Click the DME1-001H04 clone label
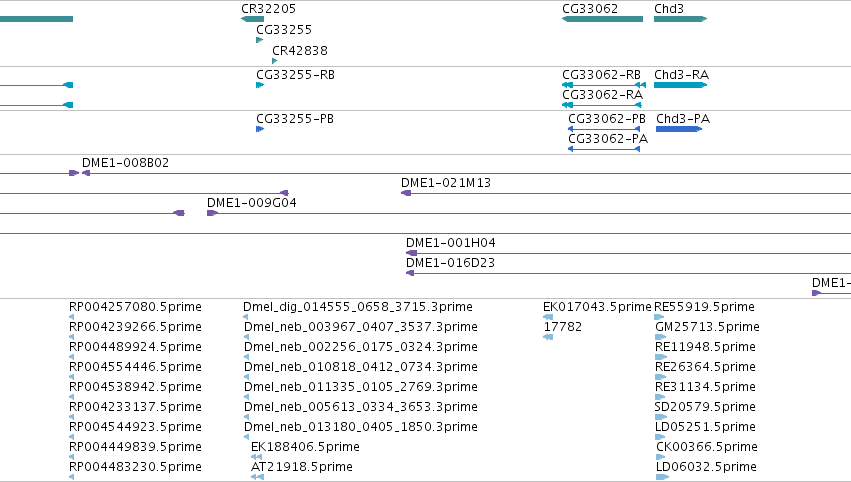Viewport: 851px width, 482px height. pos(450,243)
